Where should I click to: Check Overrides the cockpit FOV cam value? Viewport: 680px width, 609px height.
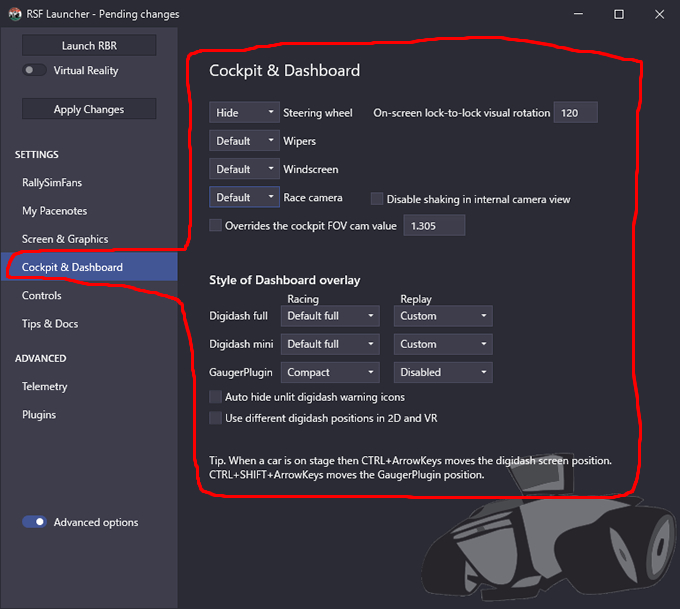click(x=215, y=225)
